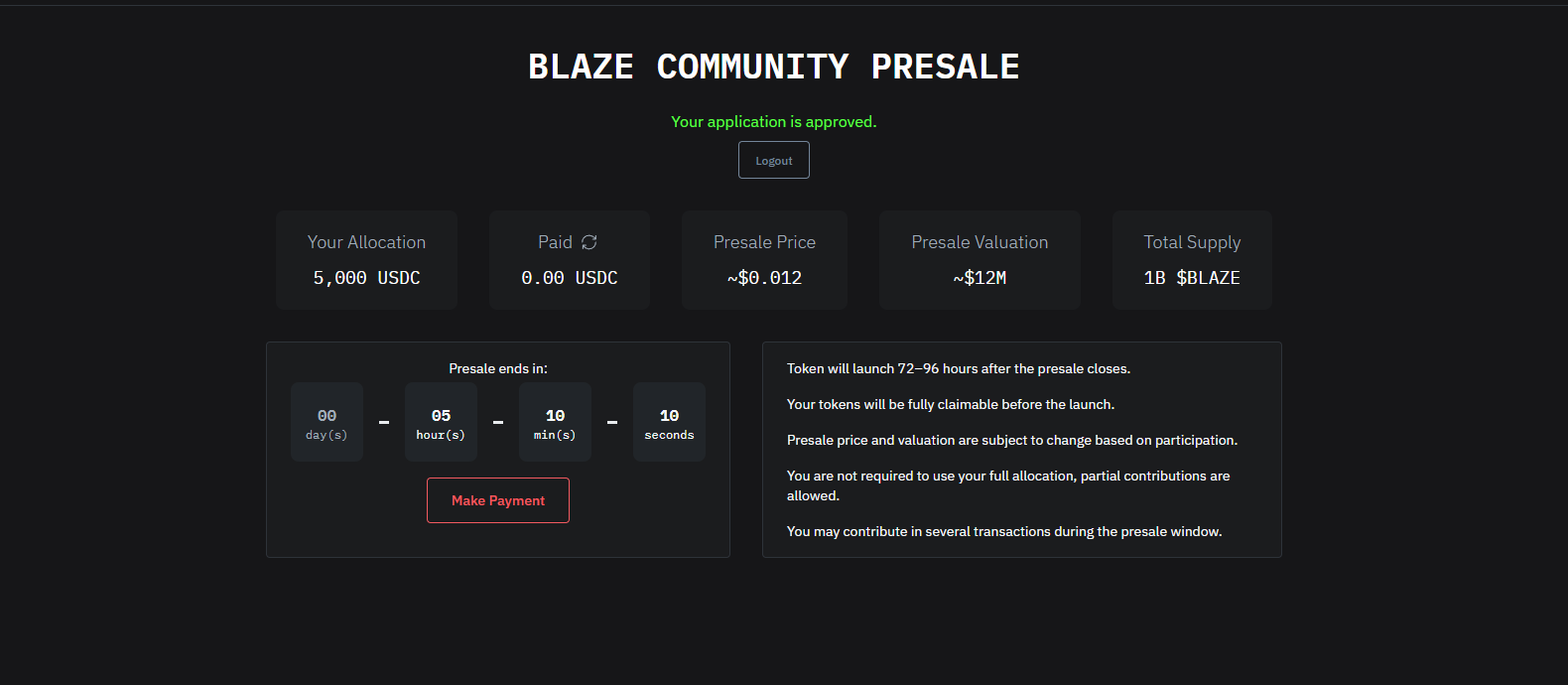
Task: Click the refresh icon beside Paid
Action: pos(589,242)
